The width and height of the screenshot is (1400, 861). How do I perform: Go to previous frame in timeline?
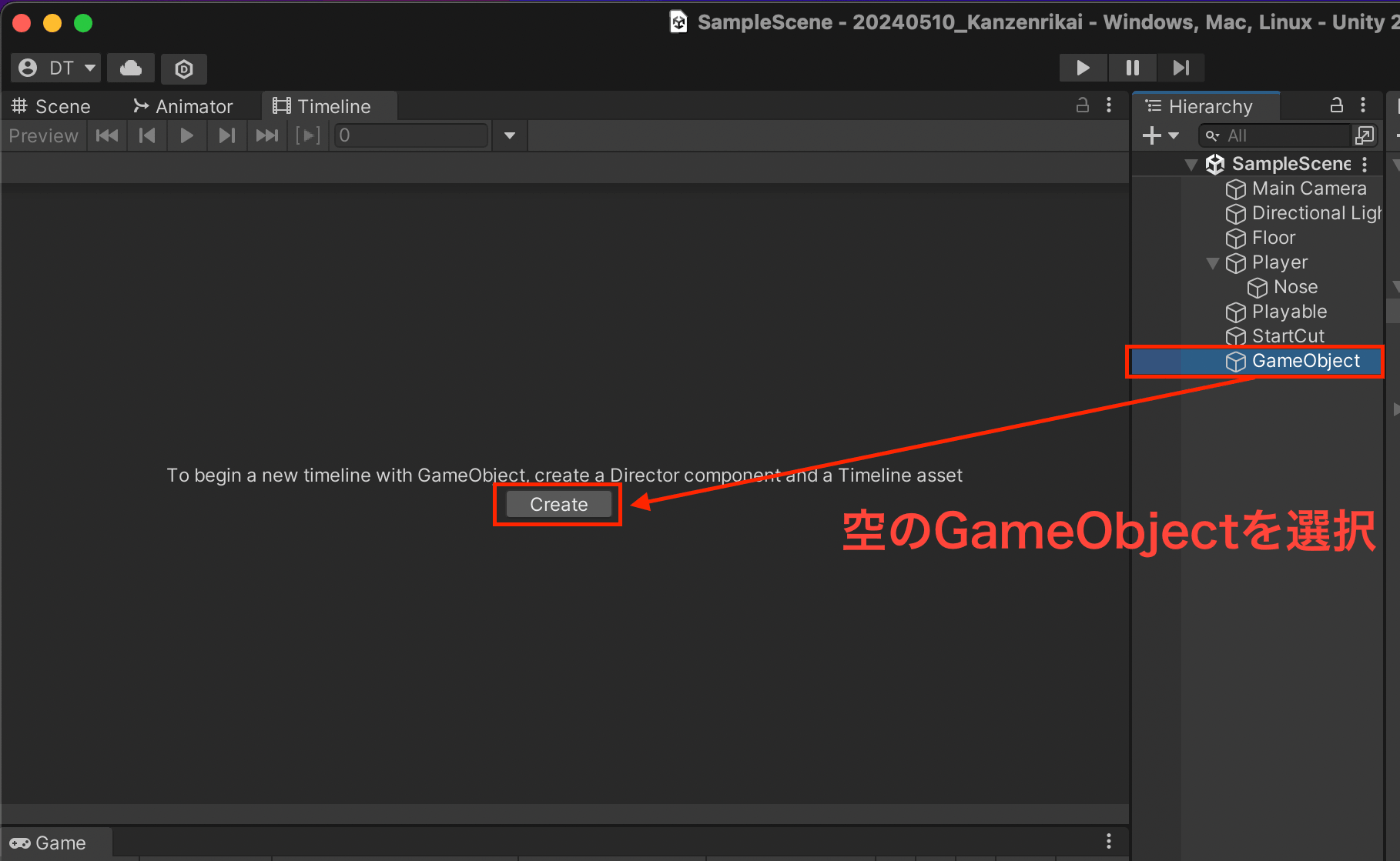(147, 136)
